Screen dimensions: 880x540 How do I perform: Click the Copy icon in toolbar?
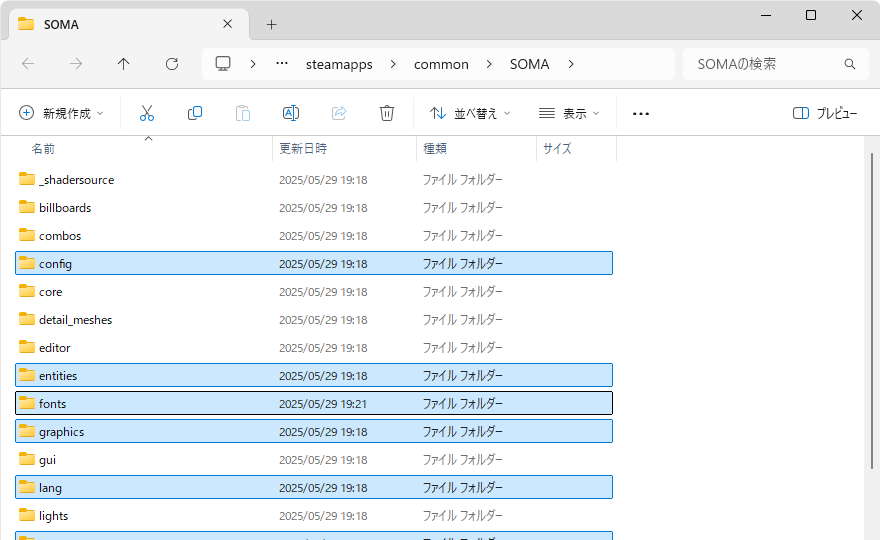tap(195, 113)
